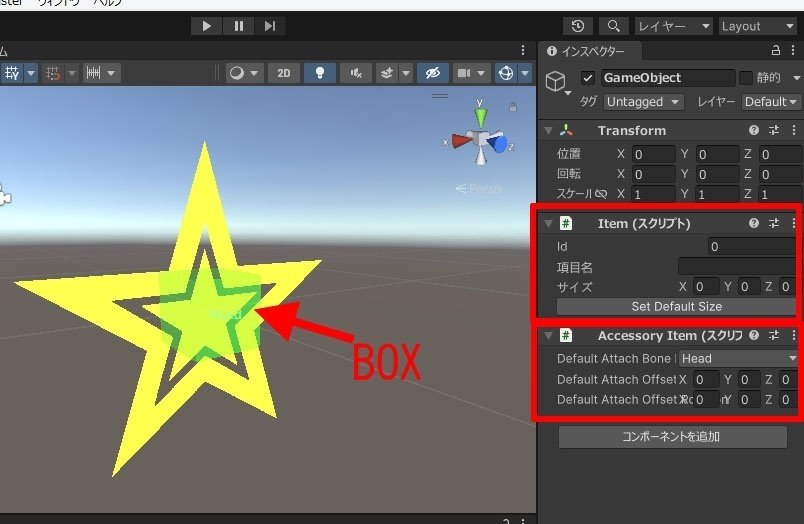Toggle hidden objects visibility eye icon
This screenshot has height=524, width=804.
click(433, 73)
